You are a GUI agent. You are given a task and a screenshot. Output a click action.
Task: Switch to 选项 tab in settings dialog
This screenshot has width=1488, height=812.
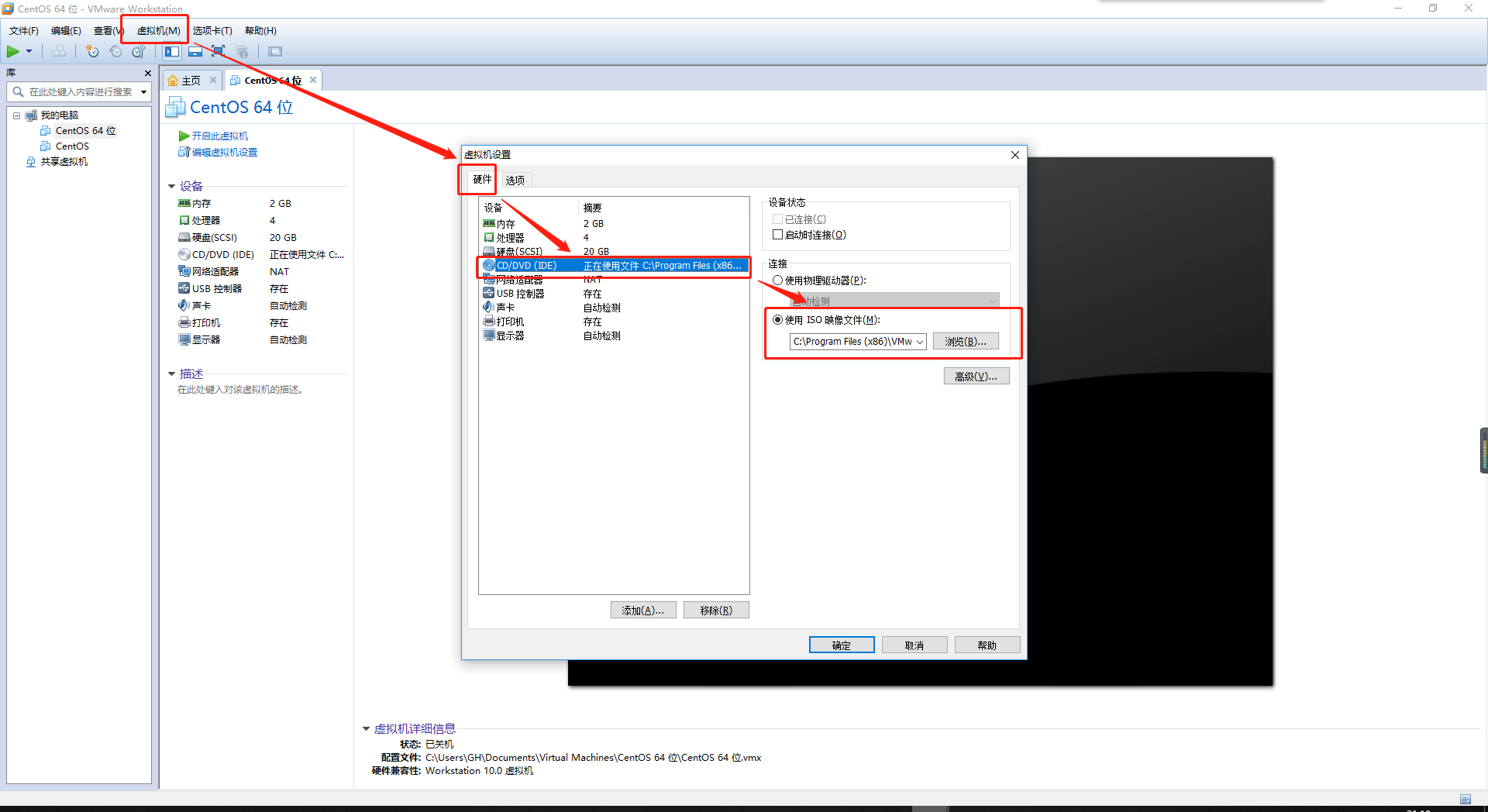point(515,181)
